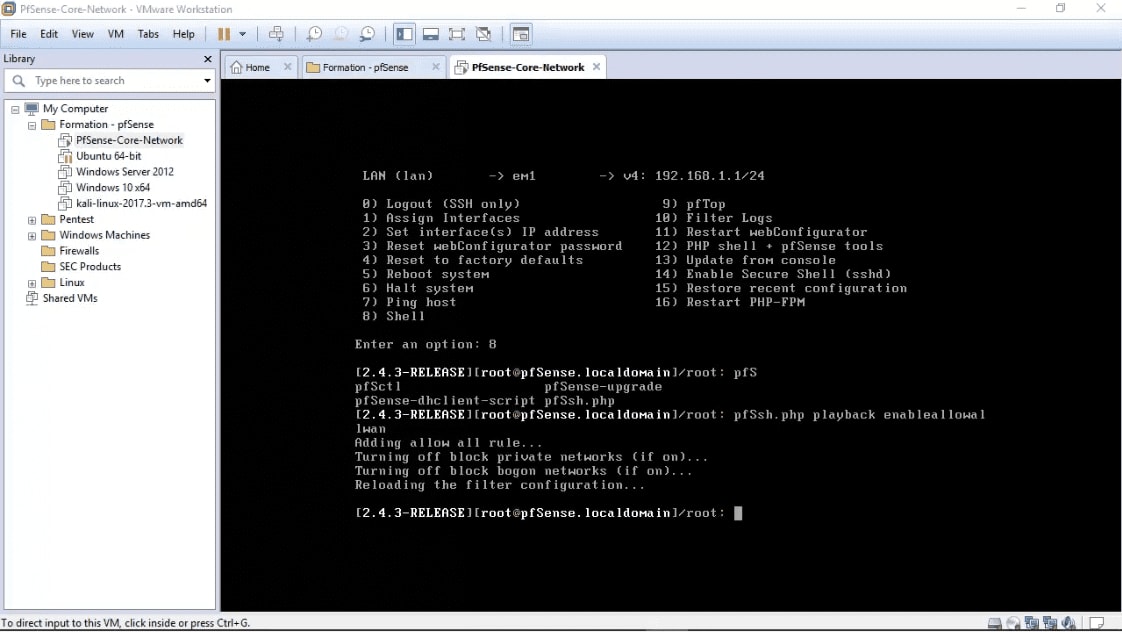Click the second network adapter status icon

point(1050,623)
